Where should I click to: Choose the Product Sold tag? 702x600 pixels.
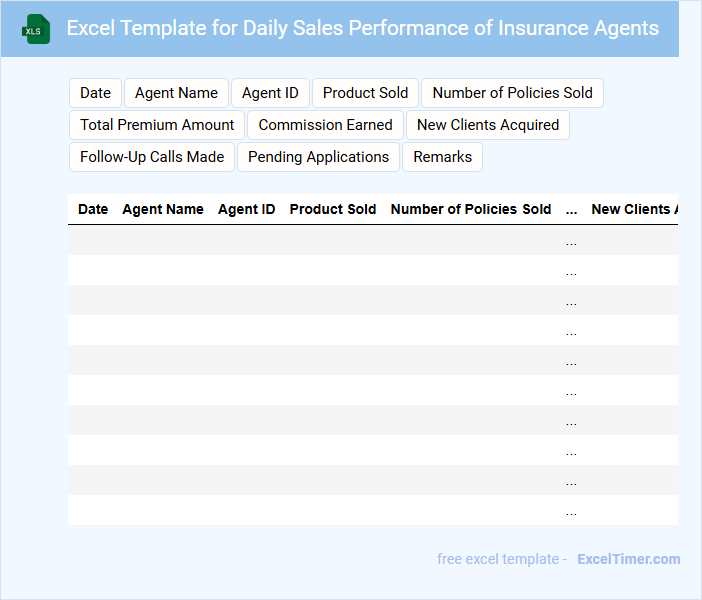pyautogui.click(x=365, y=93)
